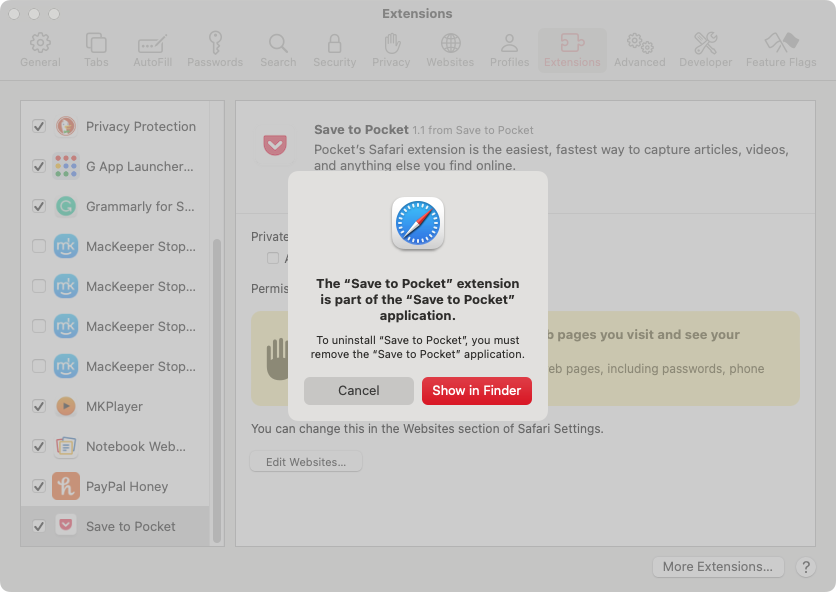Click the large Pocket icon in details
Screen dimensions: 836x592
[x=275, y=145]
